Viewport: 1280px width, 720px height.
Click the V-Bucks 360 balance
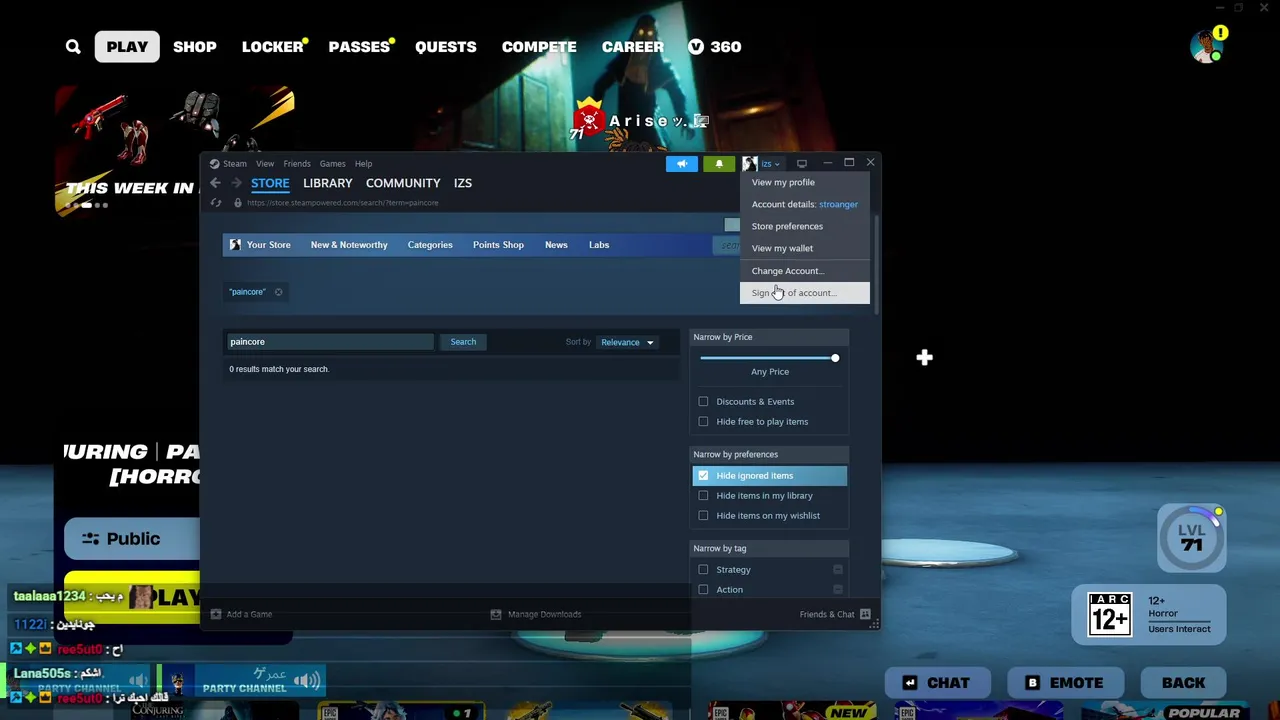[x=715, y=47]
